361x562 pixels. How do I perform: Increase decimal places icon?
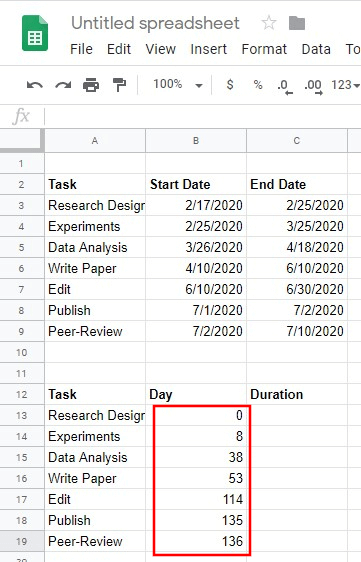point(313,86)
